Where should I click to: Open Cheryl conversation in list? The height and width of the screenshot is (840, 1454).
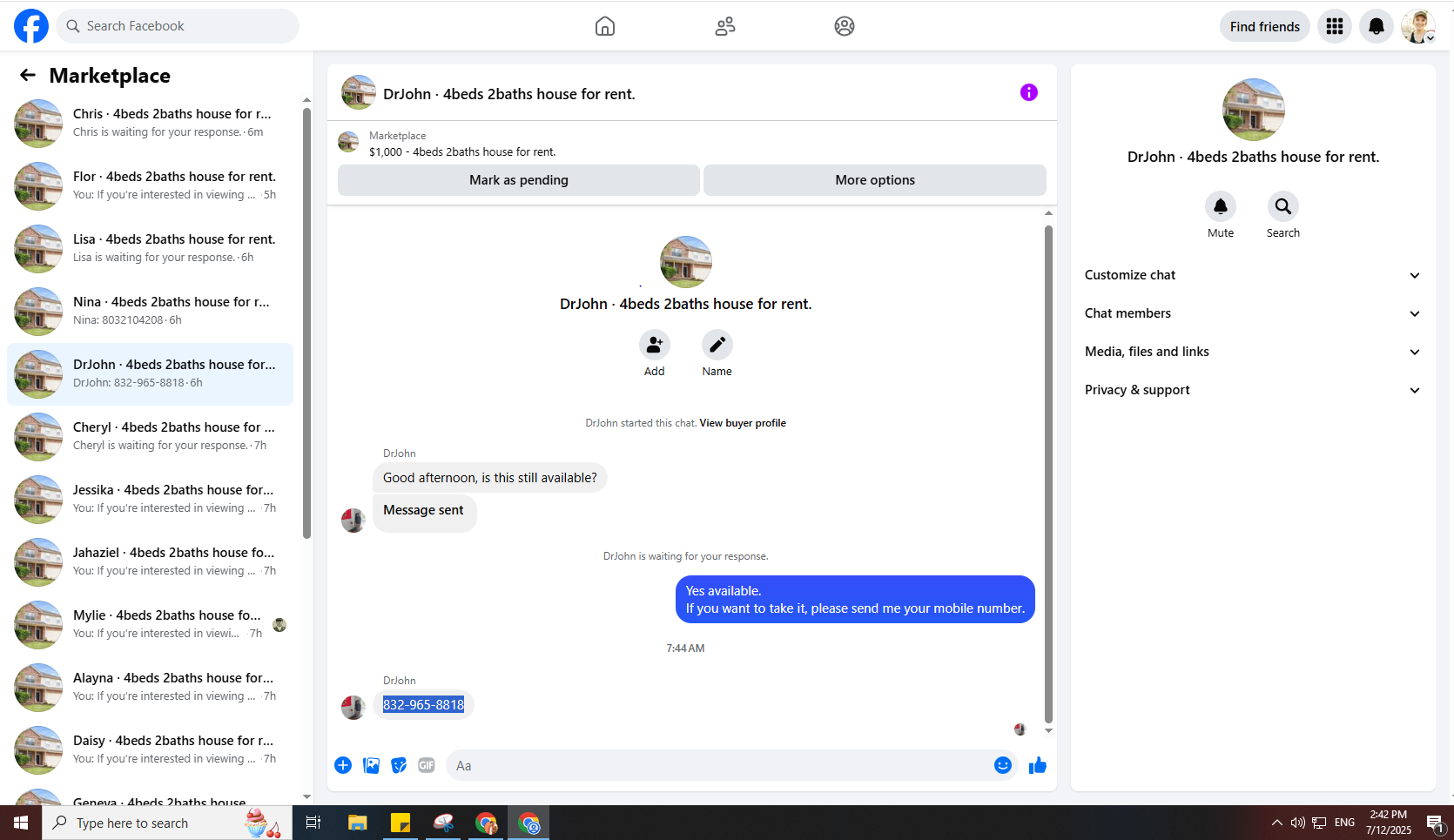click(x=150, y=436)
